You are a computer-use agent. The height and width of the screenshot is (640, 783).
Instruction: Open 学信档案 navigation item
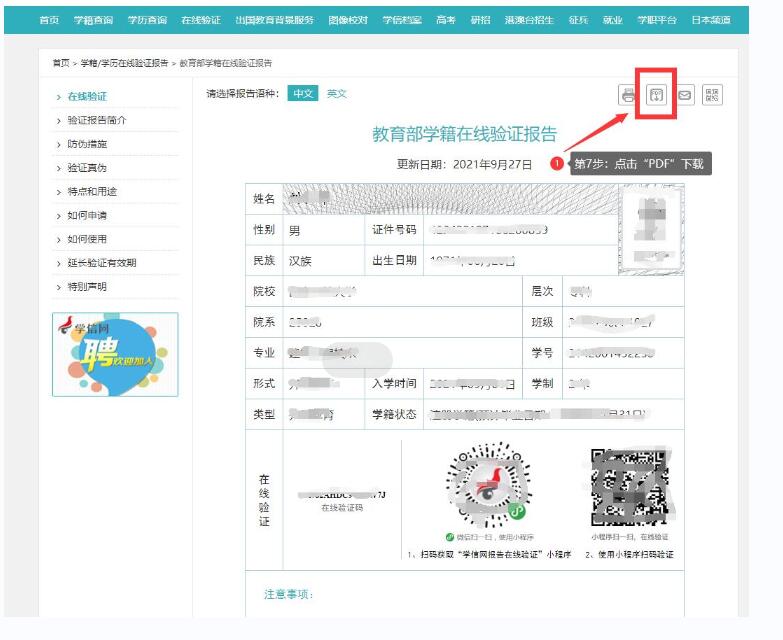tap(402, 20)
